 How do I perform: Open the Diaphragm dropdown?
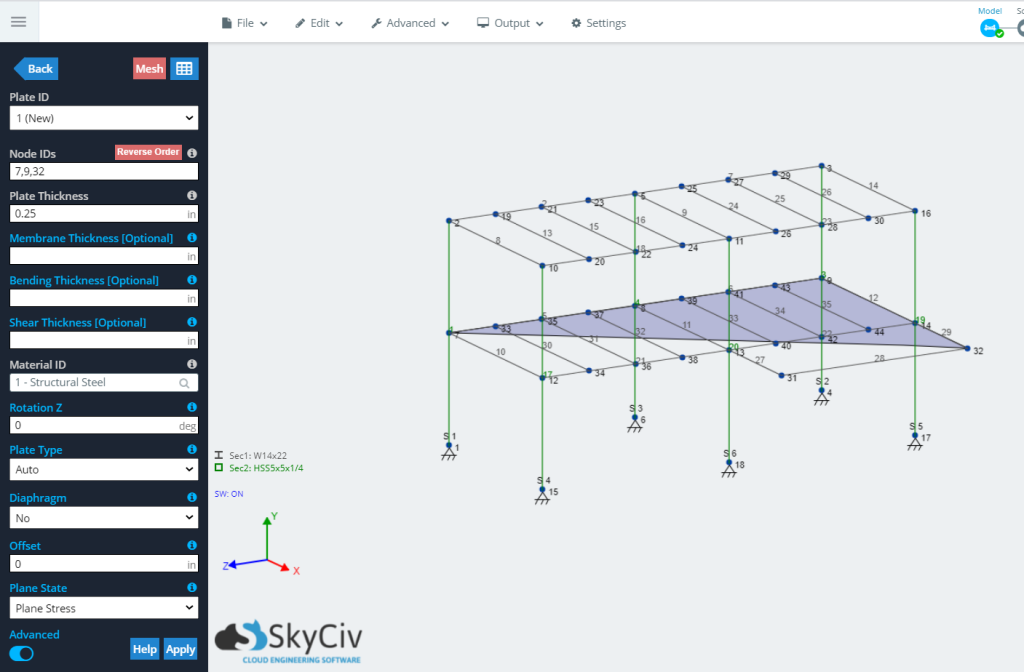point(104,518)
